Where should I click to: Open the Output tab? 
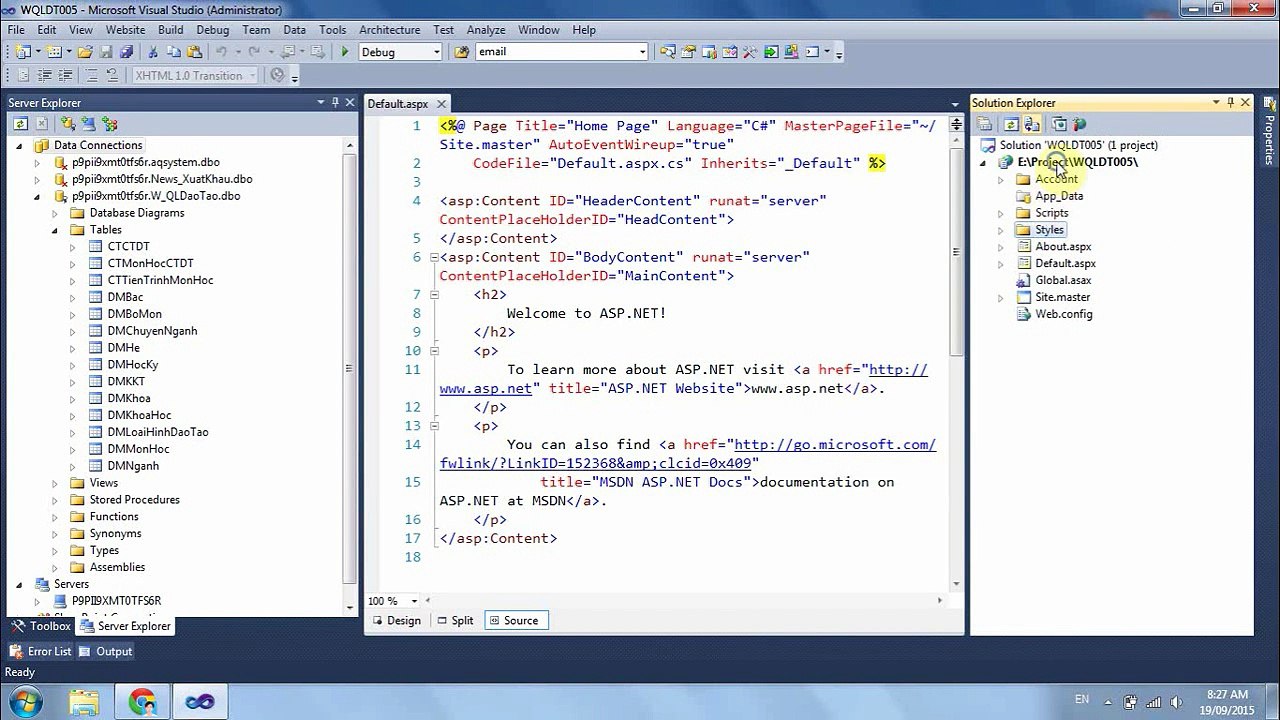pos(105,651)
